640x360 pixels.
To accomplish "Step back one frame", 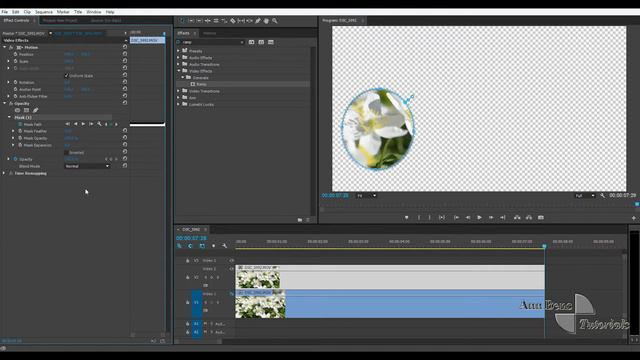I will click(x=468, y=218).
